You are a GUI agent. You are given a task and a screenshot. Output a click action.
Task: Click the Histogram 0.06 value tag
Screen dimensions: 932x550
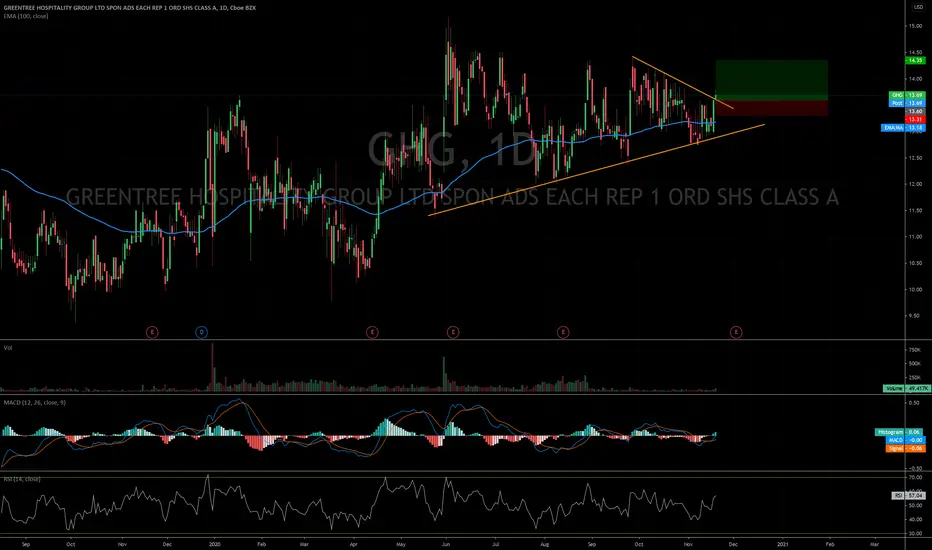coord(900,432)
